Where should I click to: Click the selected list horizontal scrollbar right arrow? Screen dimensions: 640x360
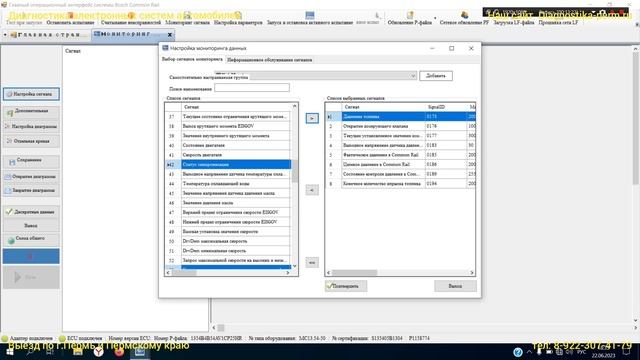(x=472, y=273)
